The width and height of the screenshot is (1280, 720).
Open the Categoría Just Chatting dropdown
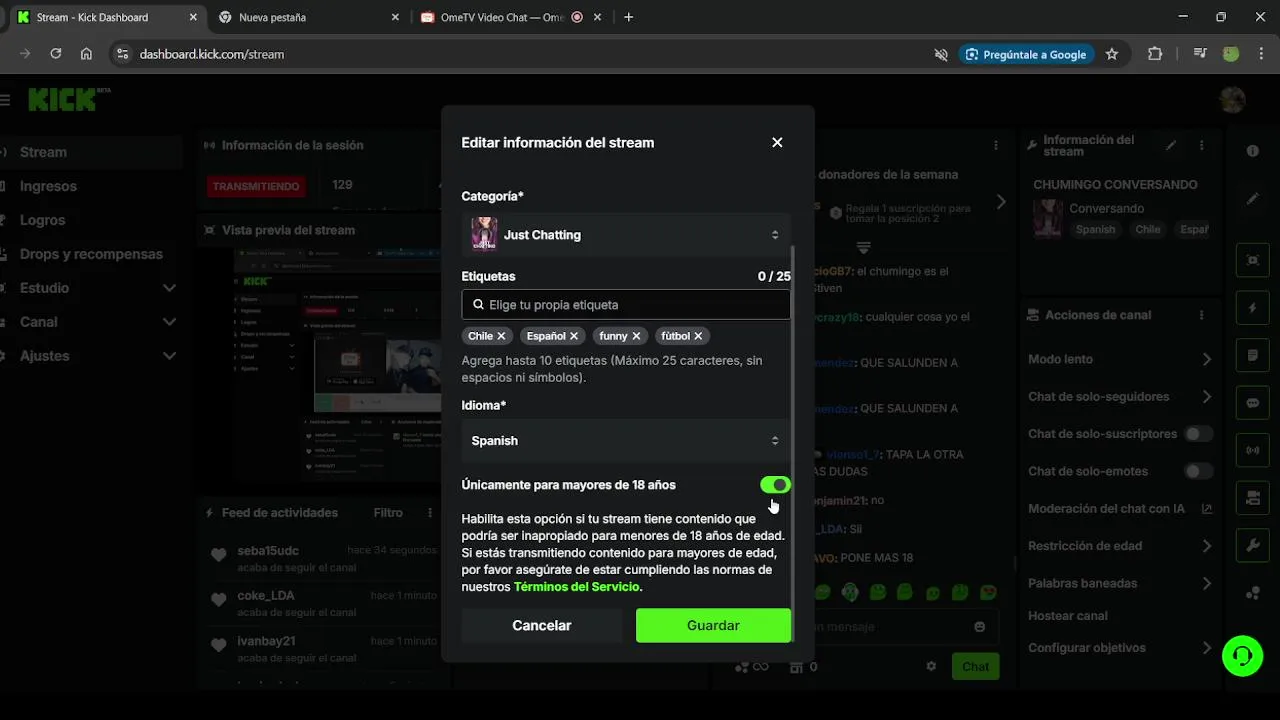pos(626,235)
